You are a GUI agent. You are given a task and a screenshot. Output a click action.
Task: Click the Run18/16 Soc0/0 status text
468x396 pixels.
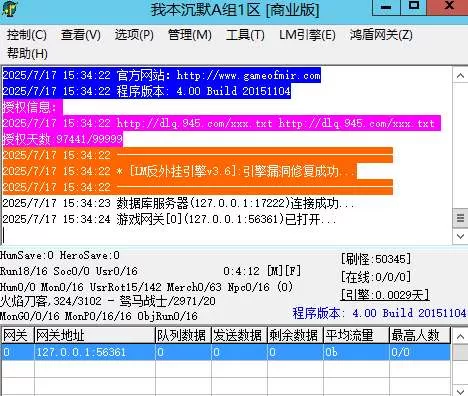pyautogui.click(x=69, y=271)
